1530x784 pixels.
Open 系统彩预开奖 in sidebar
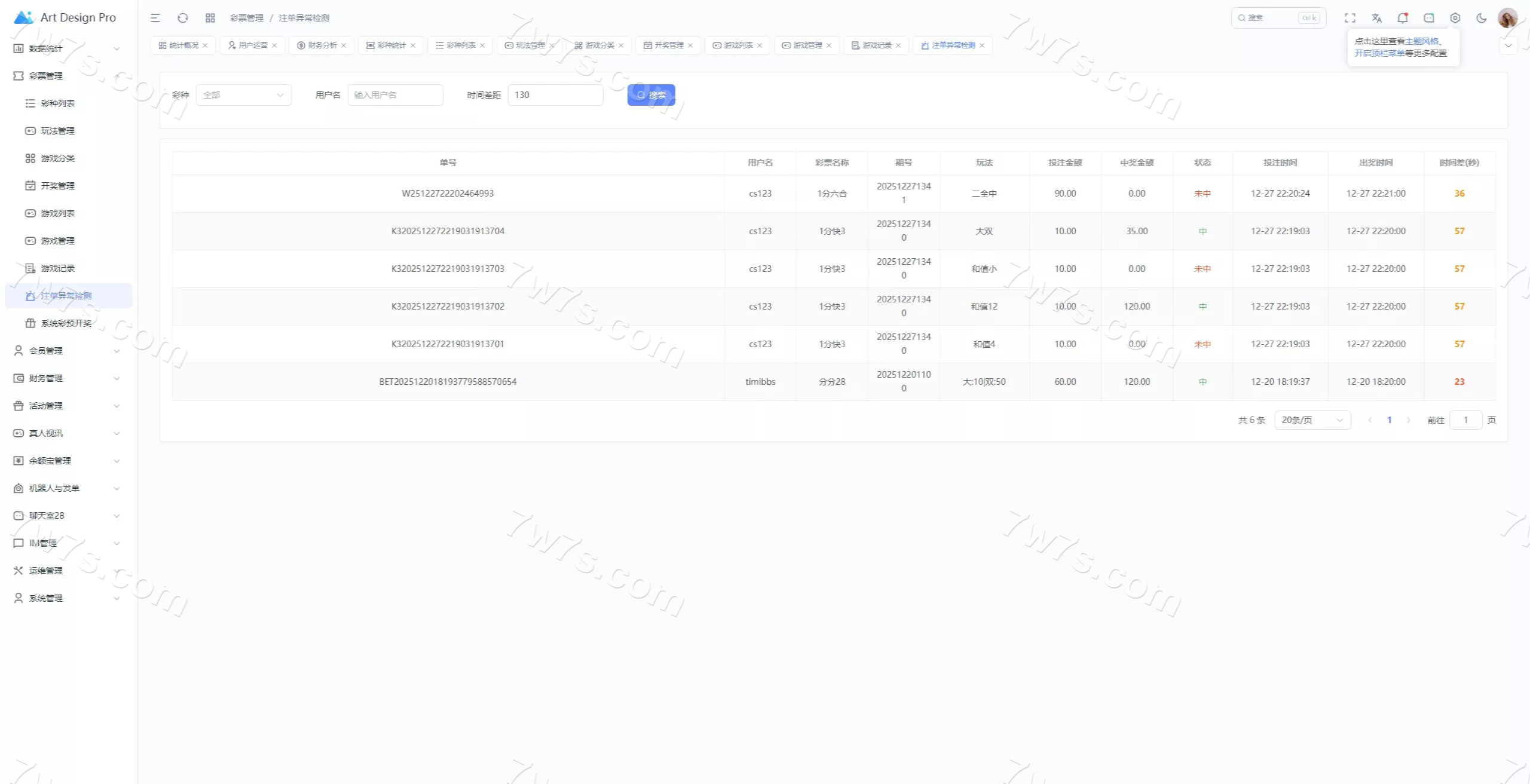coord(66,323)
